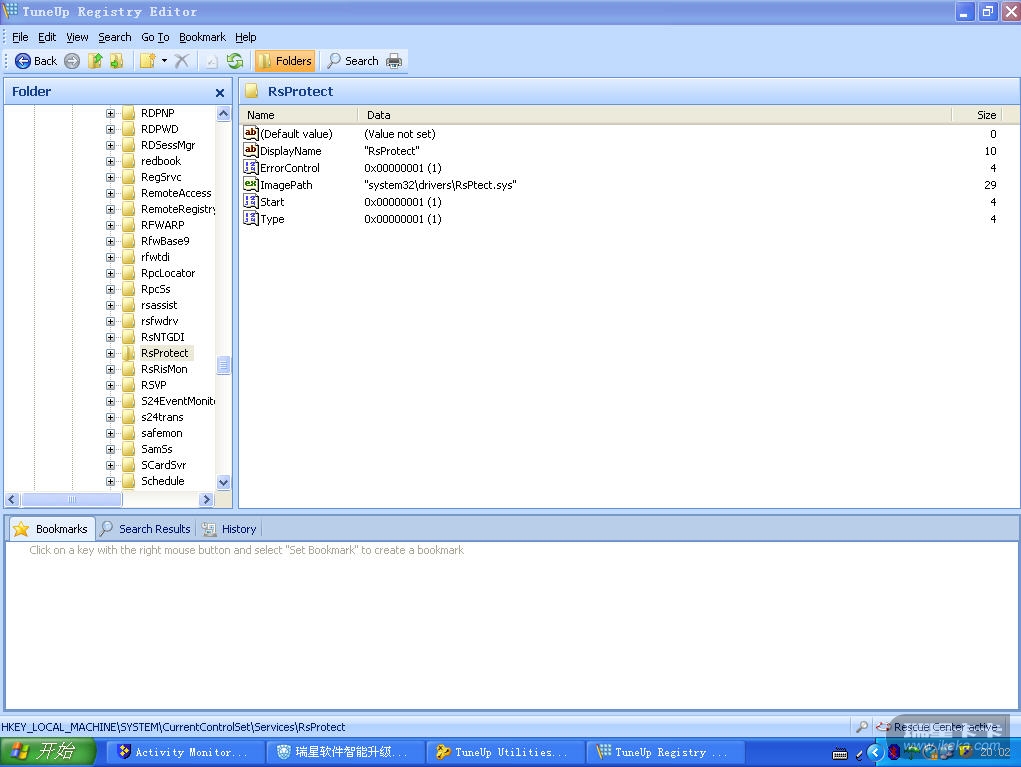Refresh the registry view with green arrows icon
The height and width of the screenshot is (767, 1021).
tap(235, 61)
